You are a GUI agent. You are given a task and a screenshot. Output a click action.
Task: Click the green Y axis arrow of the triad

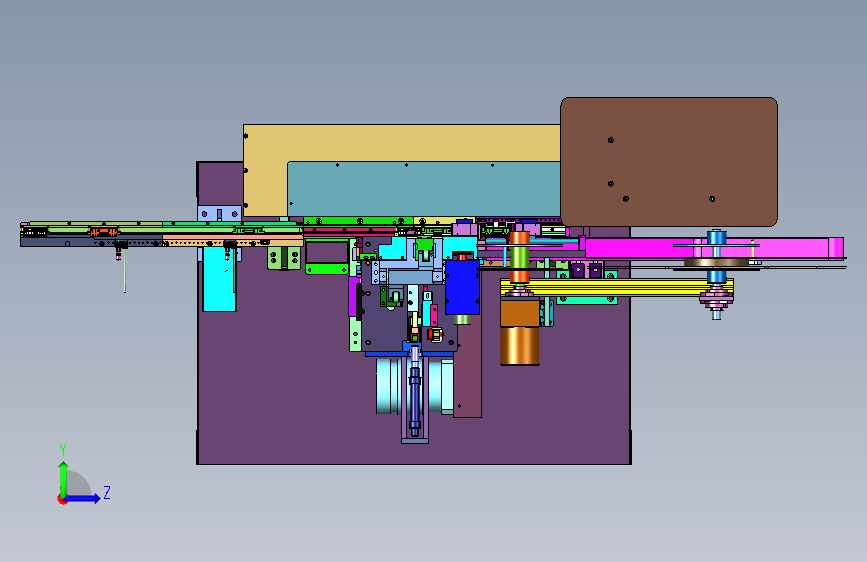coord(64,478)
